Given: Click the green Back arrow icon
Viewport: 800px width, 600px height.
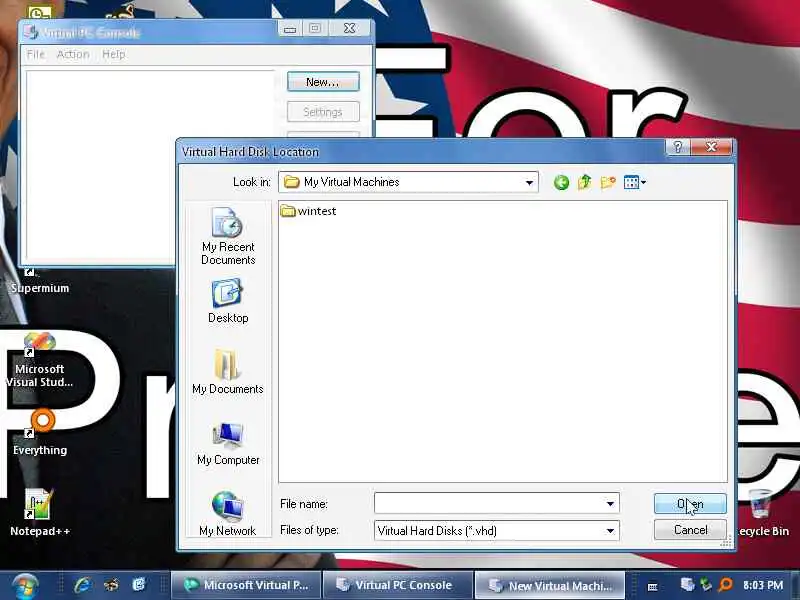Looking at the screenshot, I should click(x=561, y=182).
